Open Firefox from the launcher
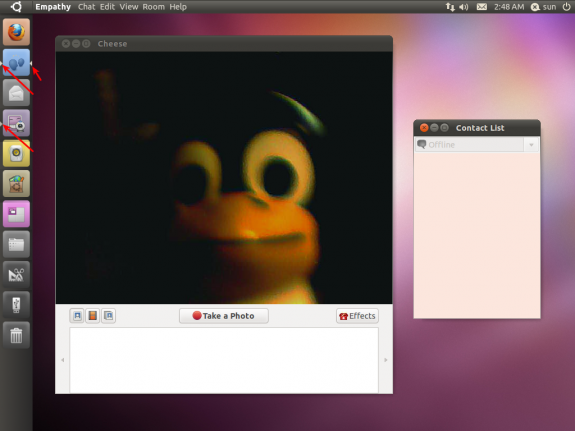This screenshot has height=431, width=575. pos(17,32)
